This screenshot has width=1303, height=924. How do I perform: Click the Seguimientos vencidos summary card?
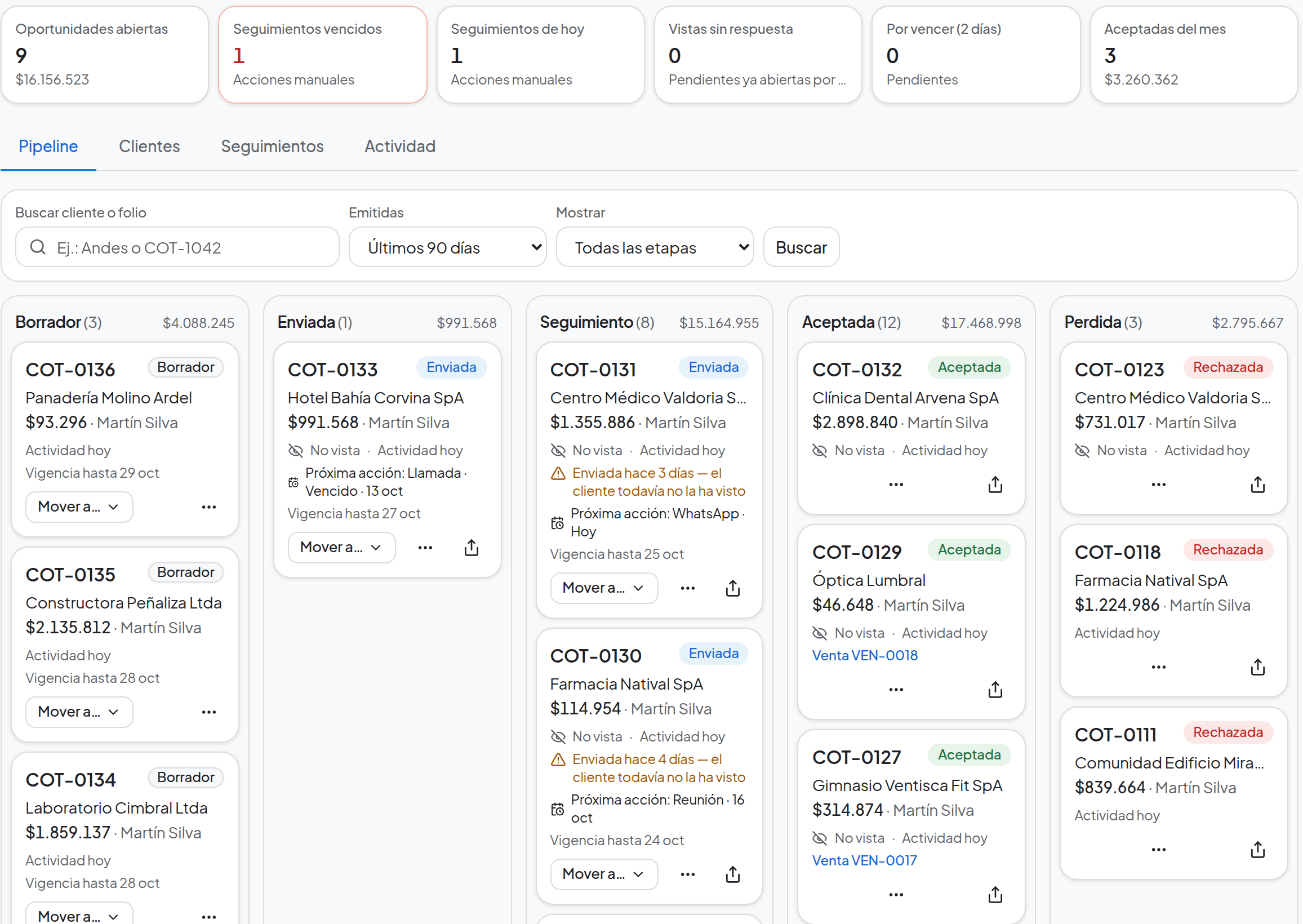click(x=322, y=55)
